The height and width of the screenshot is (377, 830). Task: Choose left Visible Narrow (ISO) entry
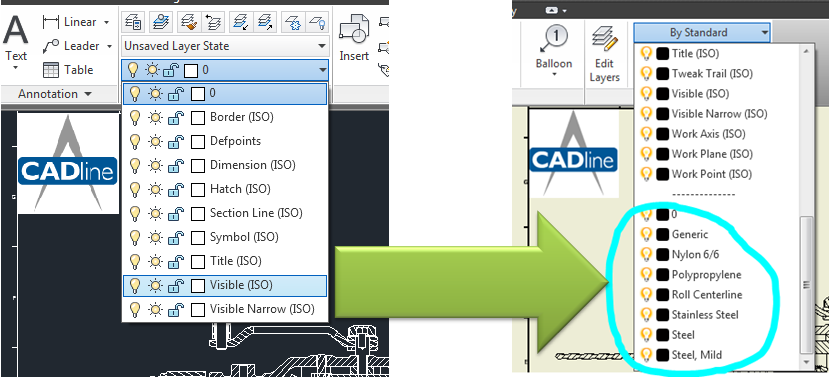click(x=225, y=309)
